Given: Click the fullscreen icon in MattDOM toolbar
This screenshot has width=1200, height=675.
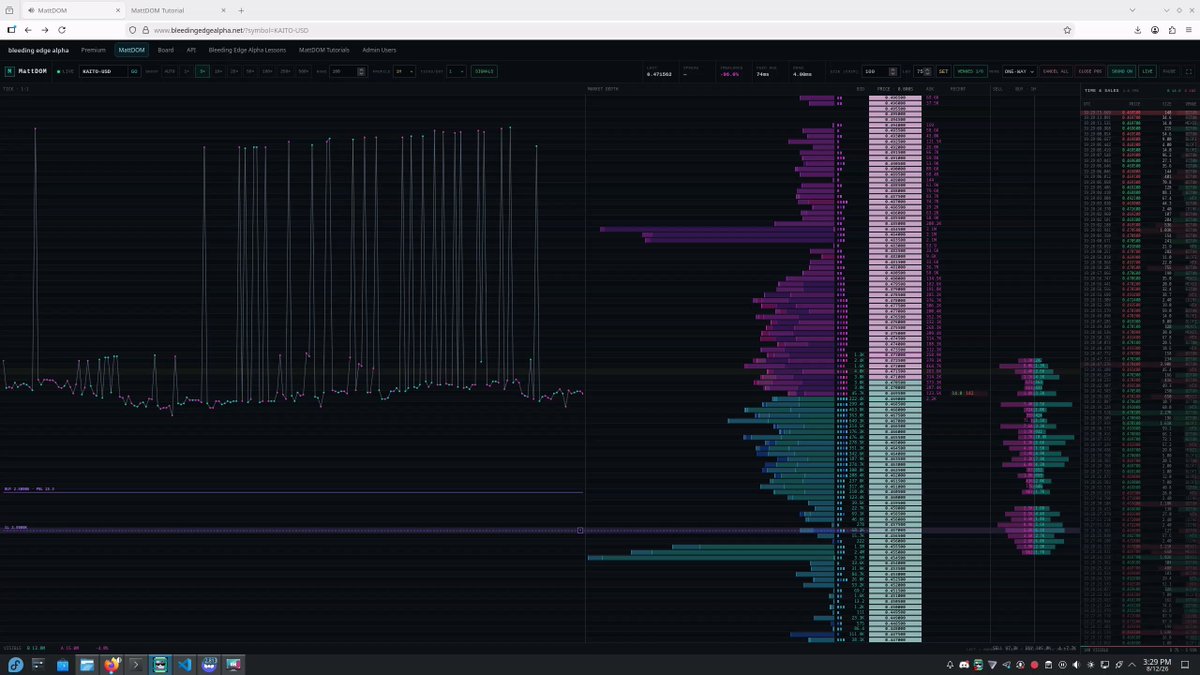Looking at the screenshot, I should tap(1188, 71).
